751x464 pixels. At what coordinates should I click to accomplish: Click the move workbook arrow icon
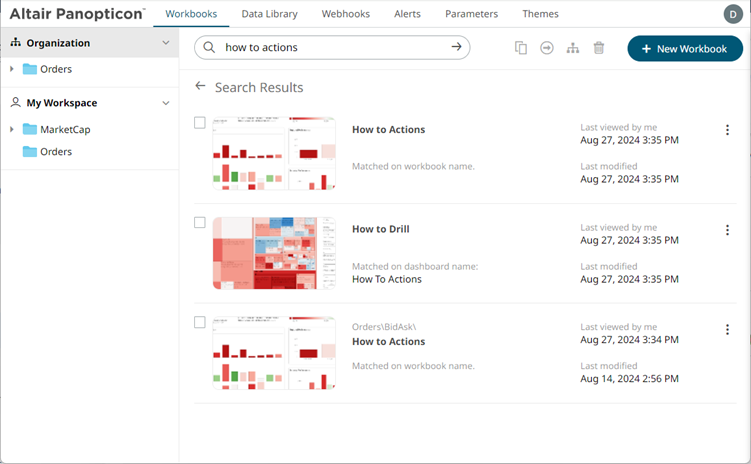tap(547, 48)
